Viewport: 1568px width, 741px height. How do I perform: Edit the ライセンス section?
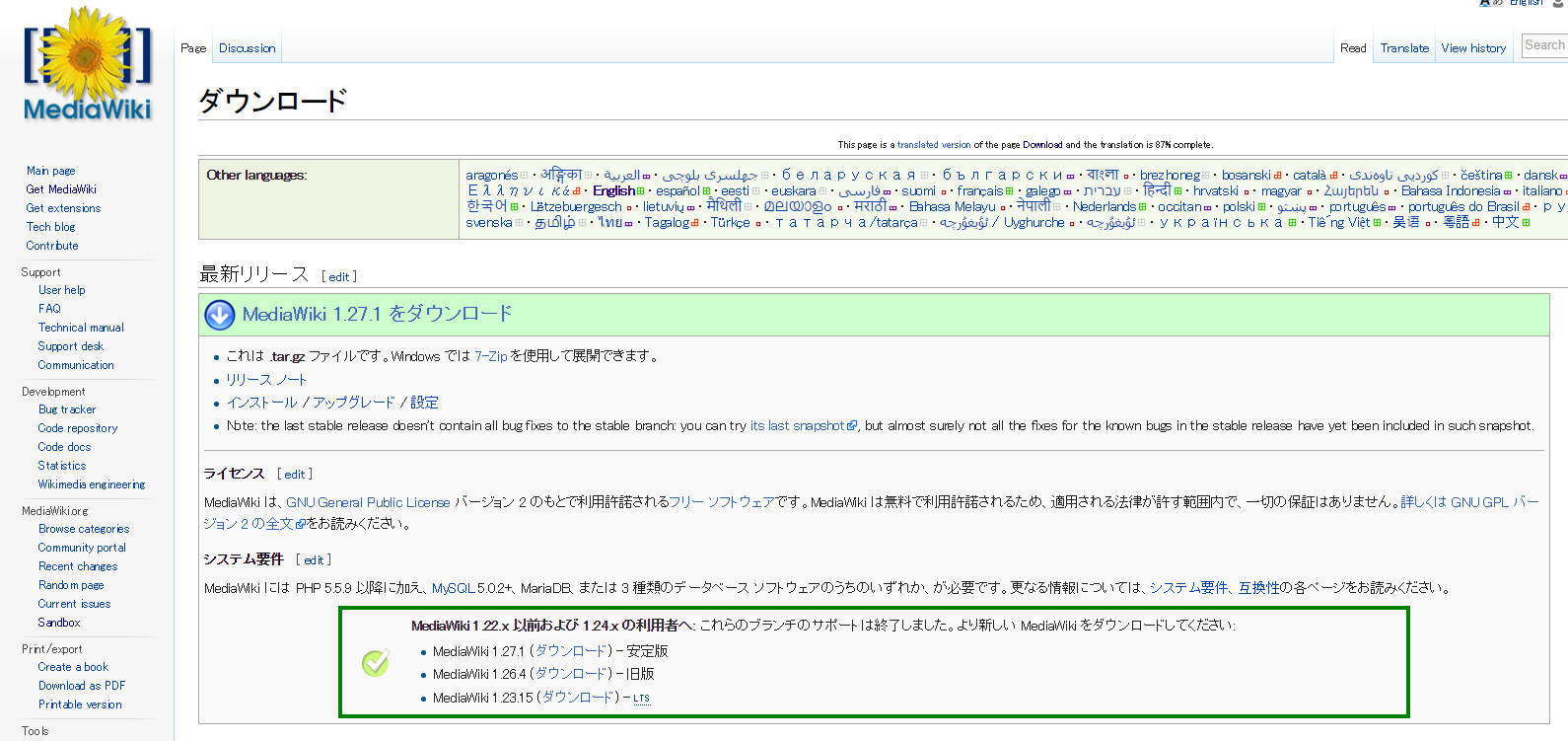(295, 475)
